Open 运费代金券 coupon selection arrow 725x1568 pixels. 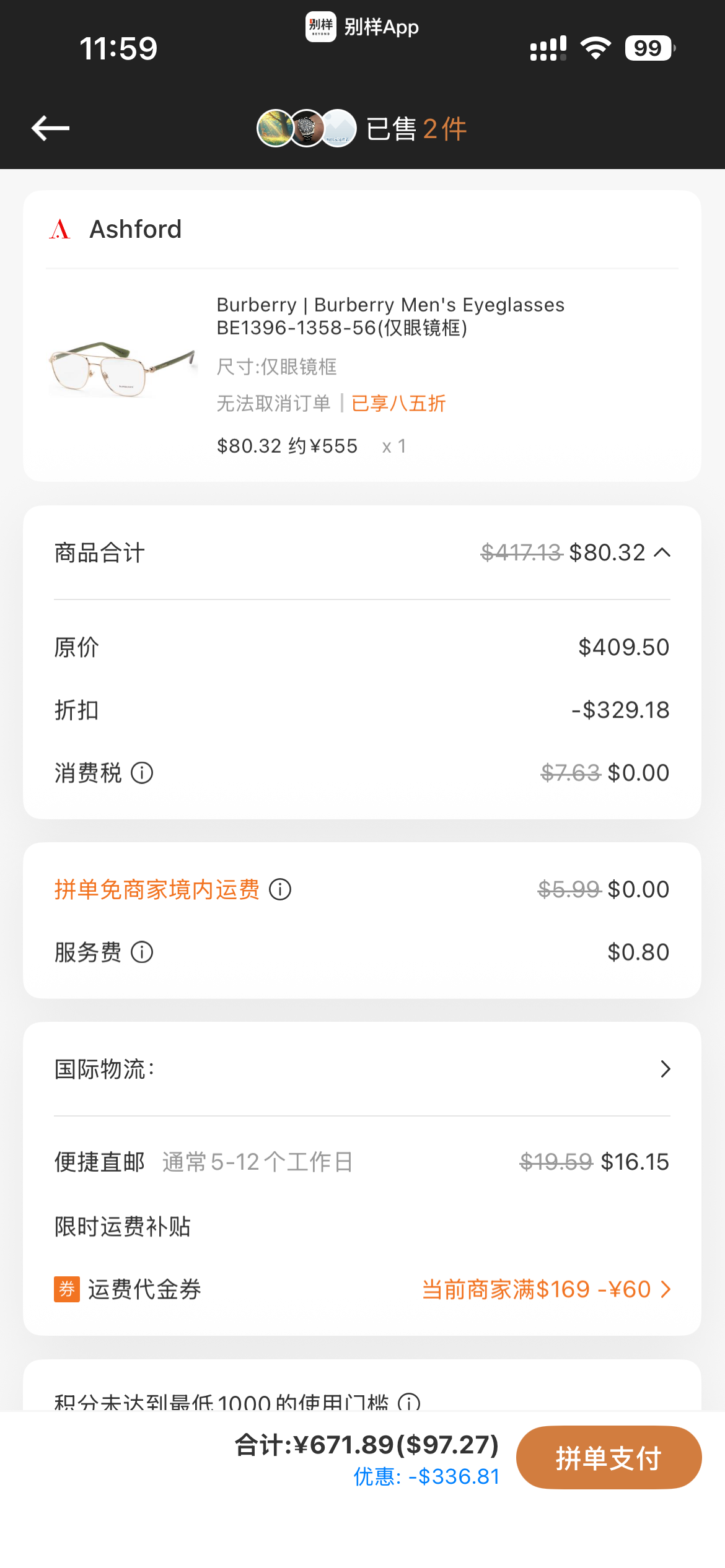coord(666,1289)
